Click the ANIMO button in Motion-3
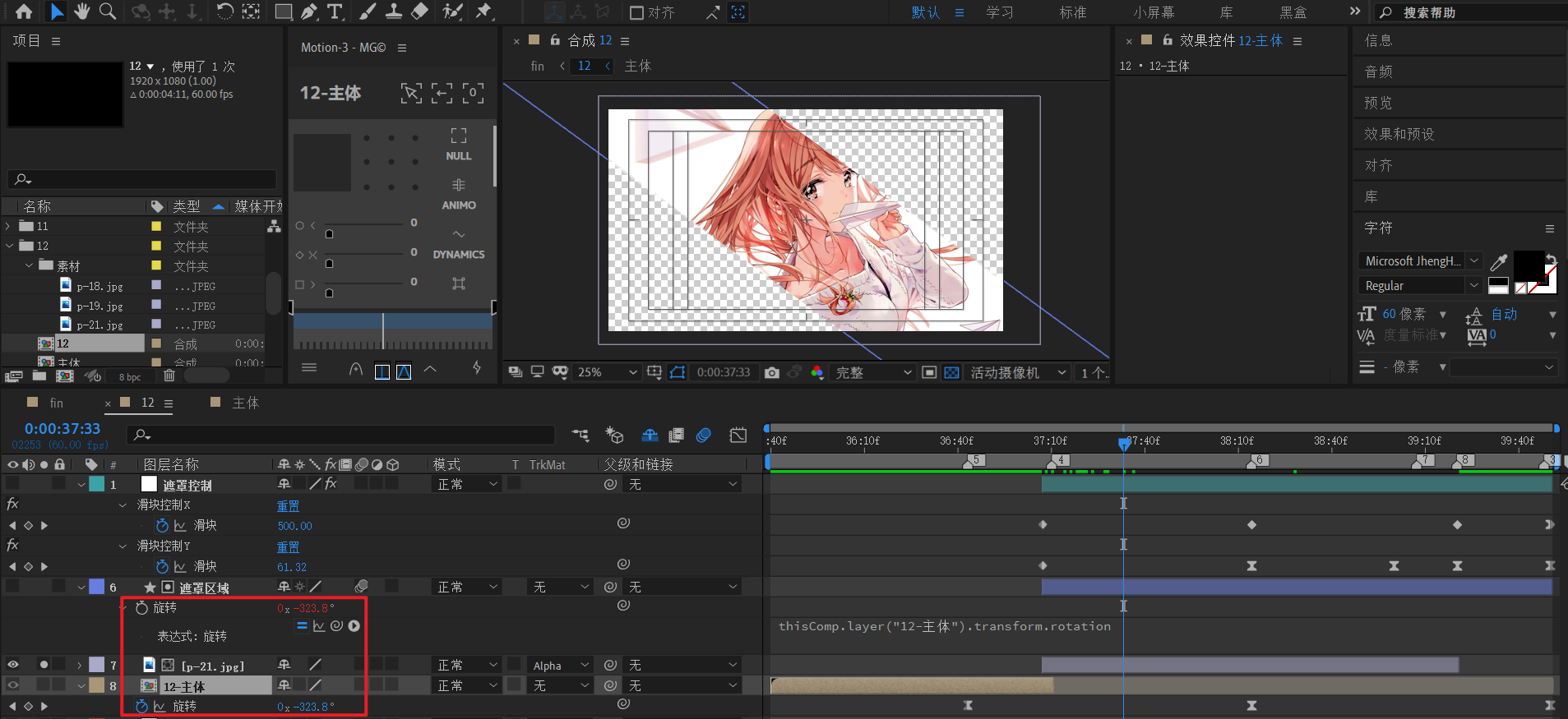Image resolution: width=1568 pixels, height=719 pixels. pos(459,195)
